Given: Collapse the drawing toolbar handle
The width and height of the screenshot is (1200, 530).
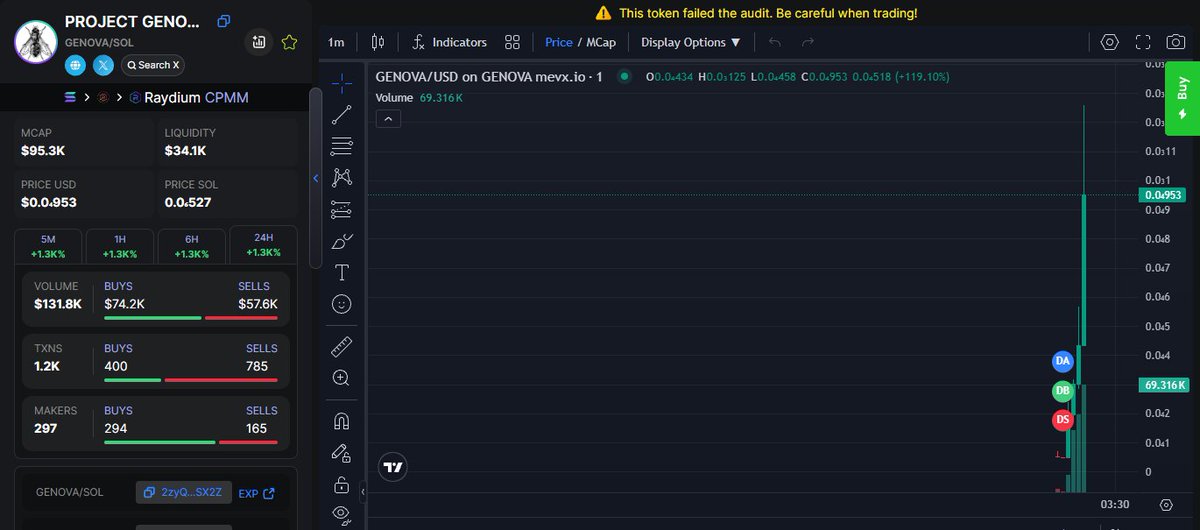Looking at the screenshot, I should (363, 492).
